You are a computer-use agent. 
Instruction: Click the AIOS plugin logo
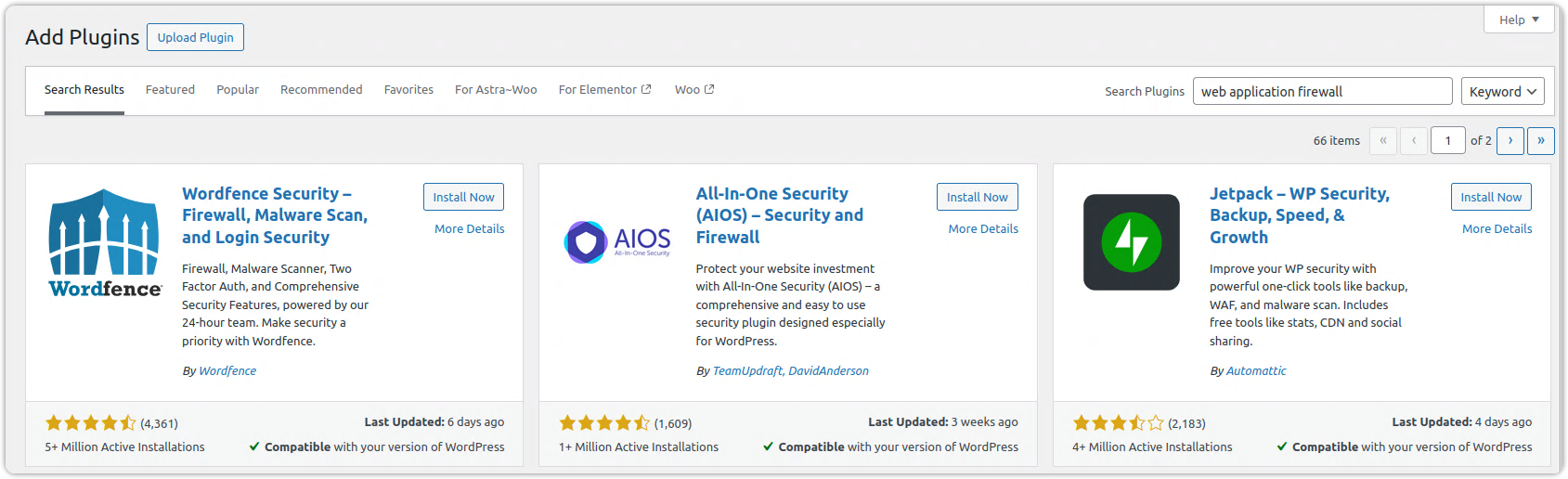(x=618, y=242)
